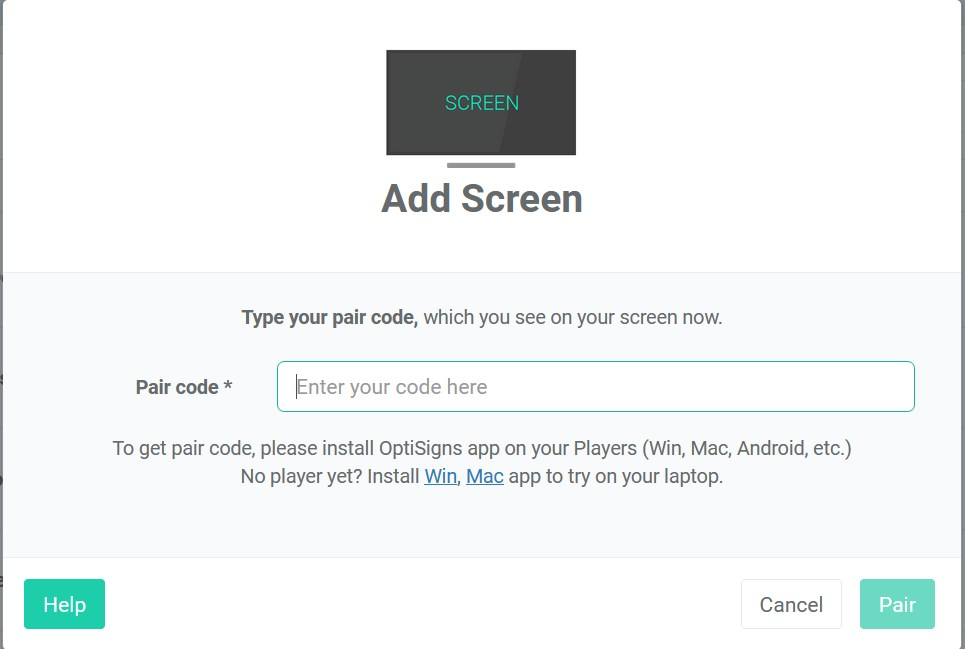Click the SCREEN monitor illustration
This screenshot has width=965, height=649.
[x=481, y=108]
